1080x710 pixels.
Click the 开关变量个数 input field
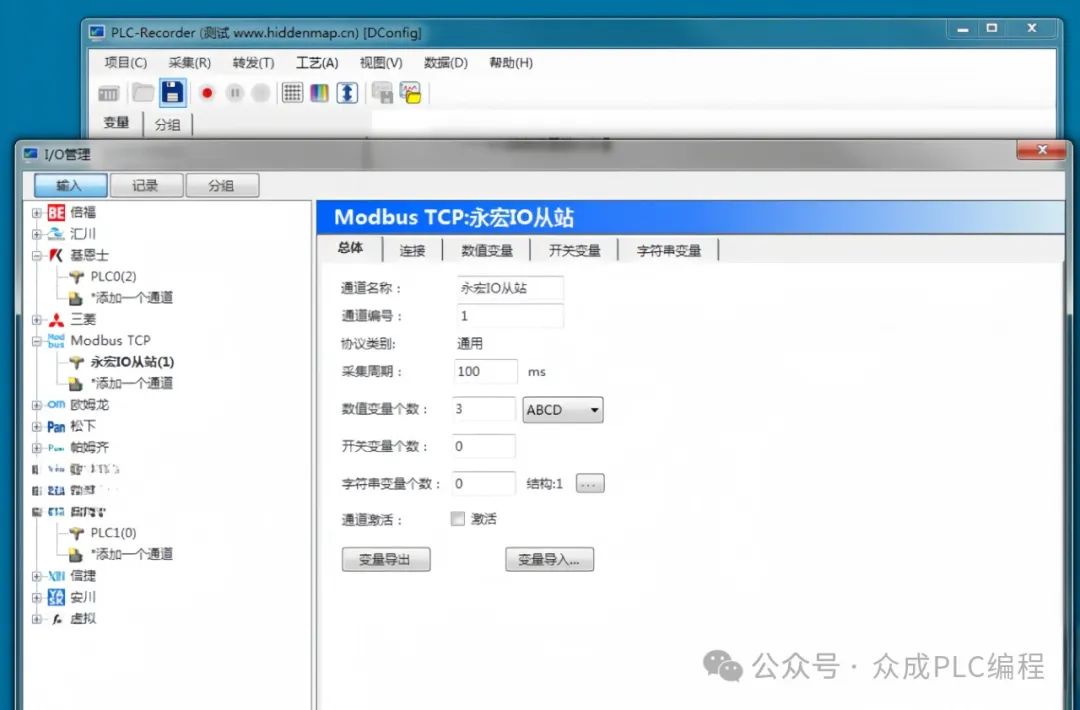pyautogui.click(x=484, y=446)
